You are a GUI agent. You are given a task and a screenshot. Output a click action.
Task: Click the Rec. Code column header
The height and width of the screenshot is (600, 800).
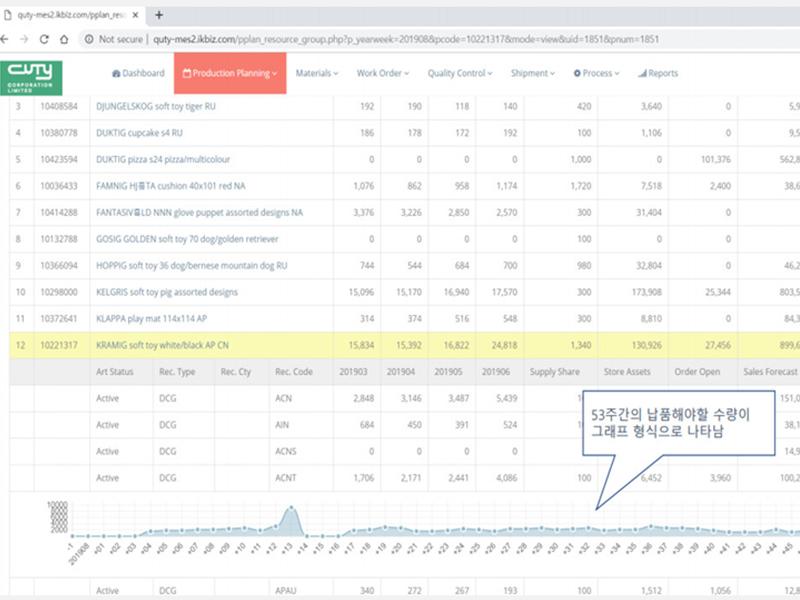294,371
